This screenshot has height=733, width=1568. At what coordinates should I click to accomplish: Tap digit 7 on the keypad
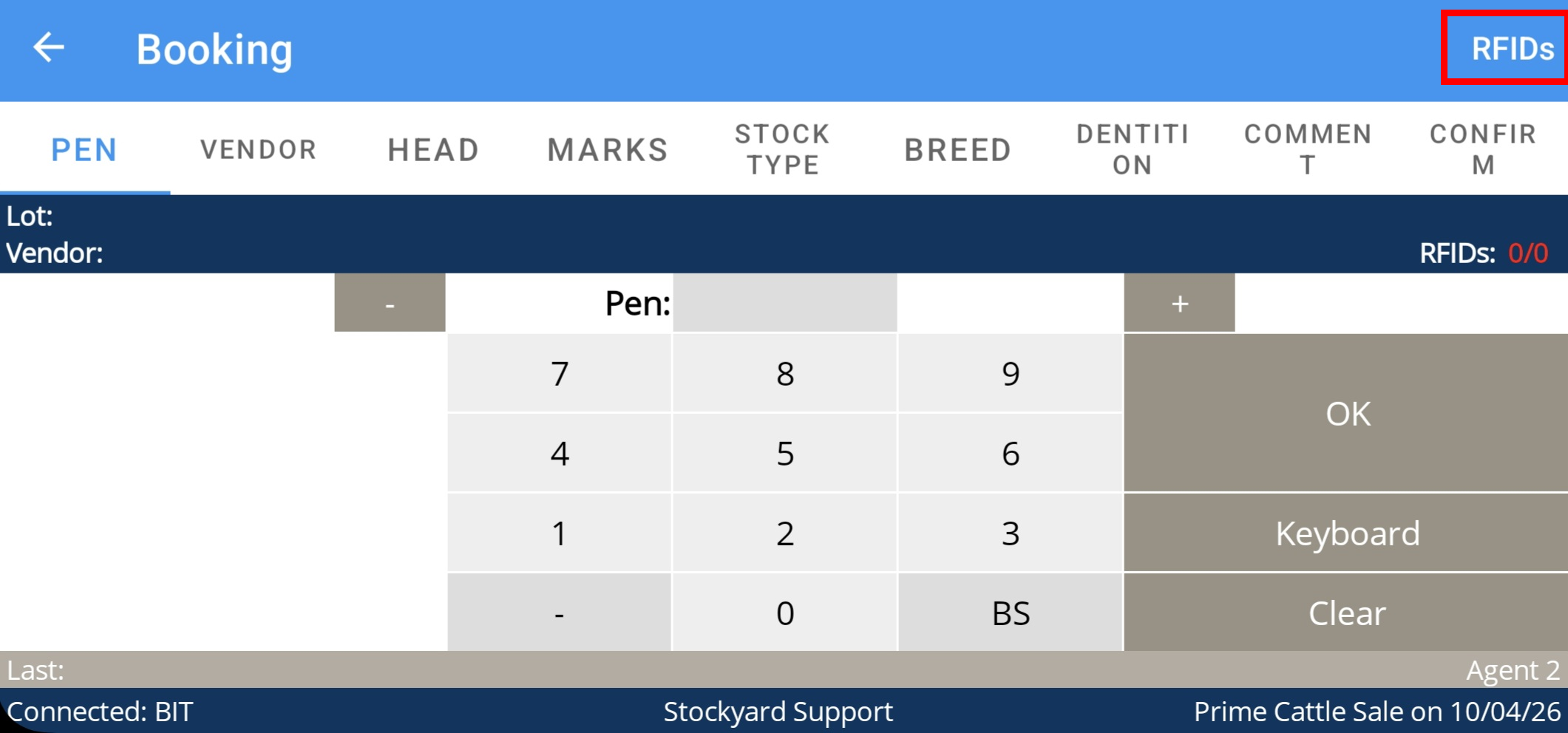tap(560, 373)
